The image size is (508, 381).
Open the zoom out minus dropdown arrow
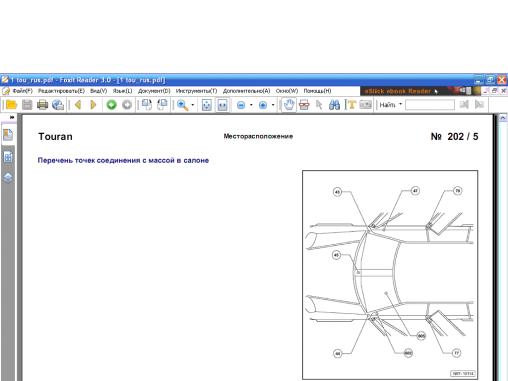[251, 105]
